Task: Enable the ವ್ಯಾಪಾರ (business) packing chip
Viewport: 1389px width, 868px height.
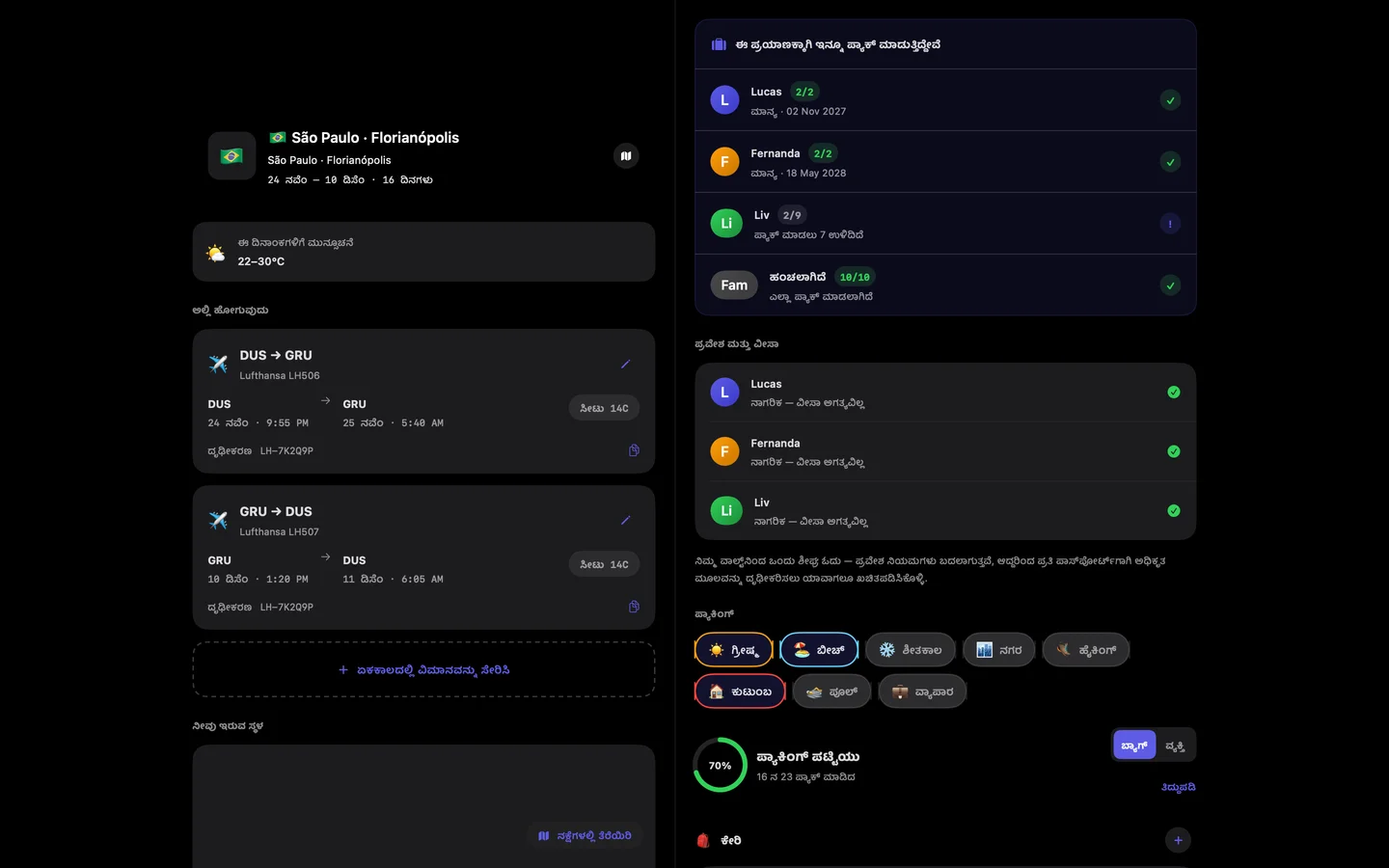Action: (922, 692)
